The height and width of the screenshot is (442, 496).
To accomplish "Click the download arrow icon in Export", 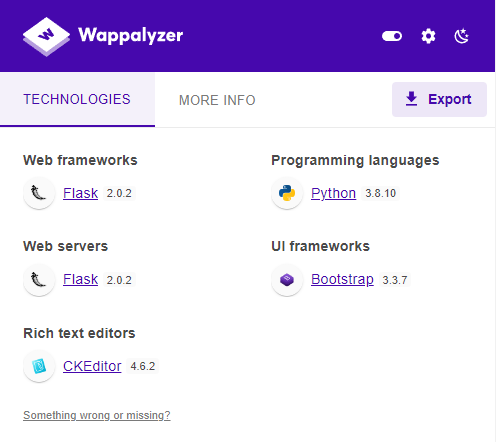I will coord(411,99).
